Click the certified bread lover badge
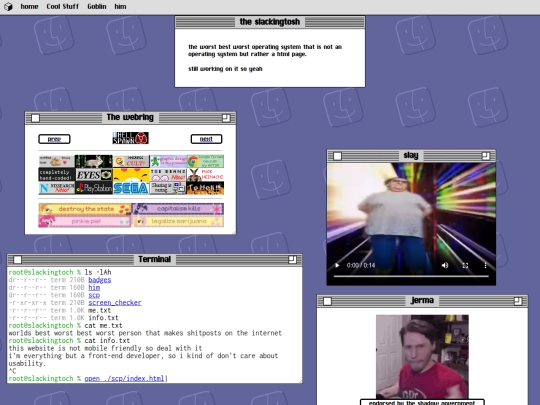Screen dimensions: 540x405 pyautogui.click(x=56, y=161)
